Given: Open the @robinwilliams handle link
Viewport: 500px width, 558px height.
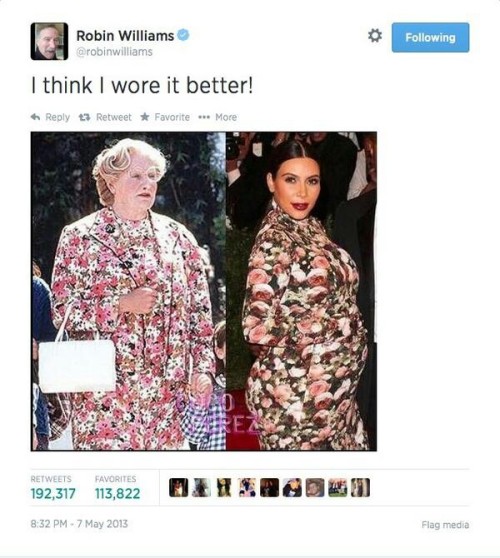Looking at the screenshot, I should (x=115, y=52).
